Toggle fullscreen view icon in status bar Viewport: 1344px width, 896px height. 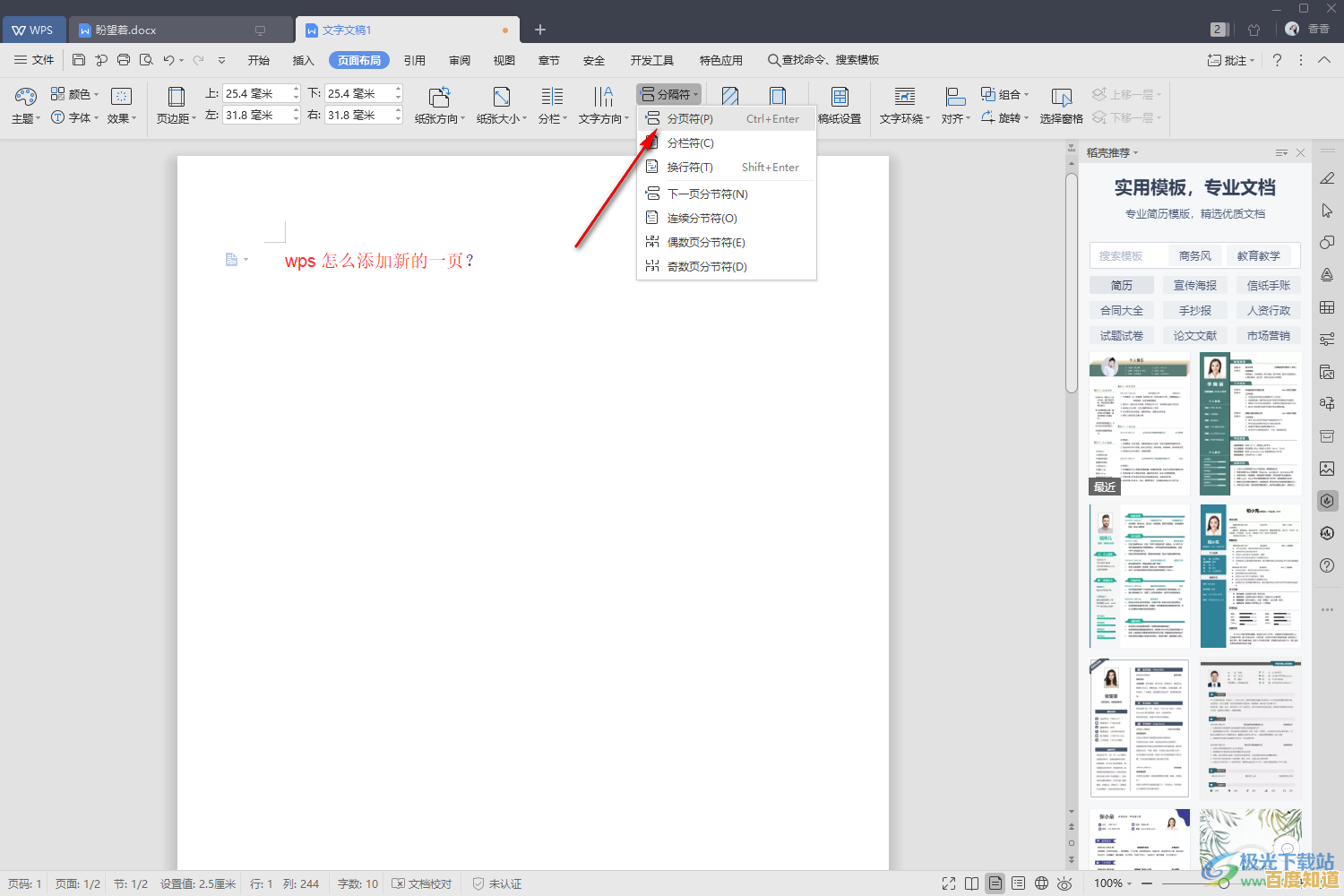tap(949, 883)
